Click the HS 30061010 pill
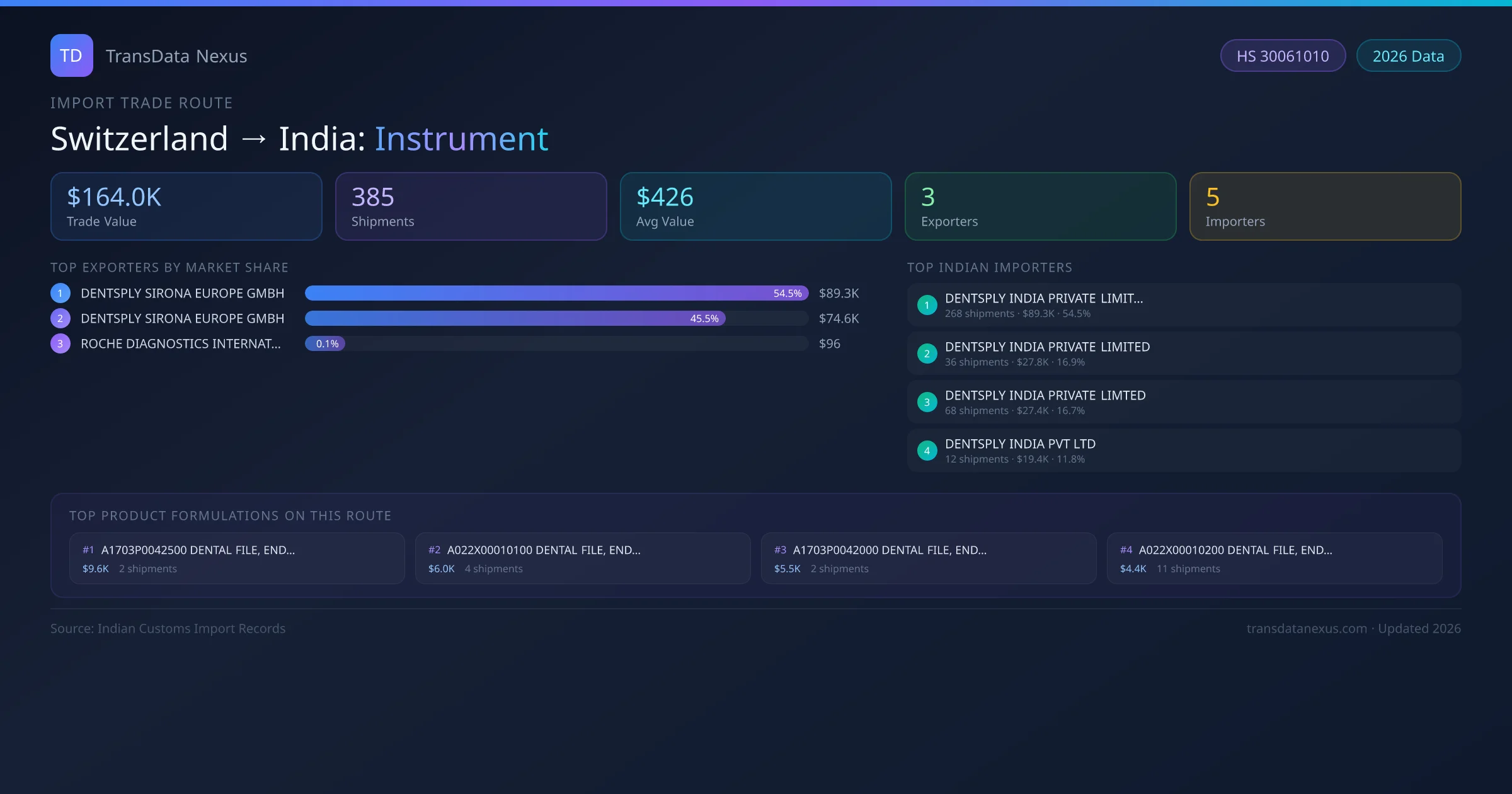This screenshot has height=794, width=1512. tap(1283, 56)
